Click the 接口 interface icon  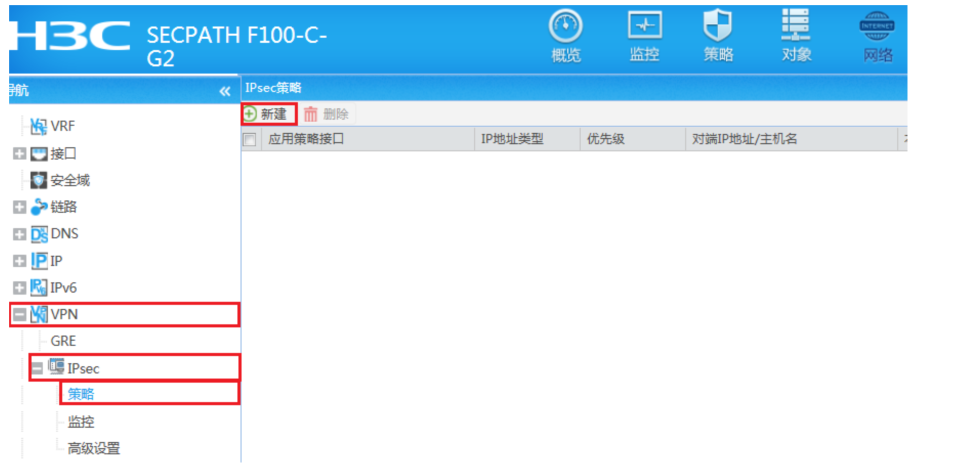[39, 153]
